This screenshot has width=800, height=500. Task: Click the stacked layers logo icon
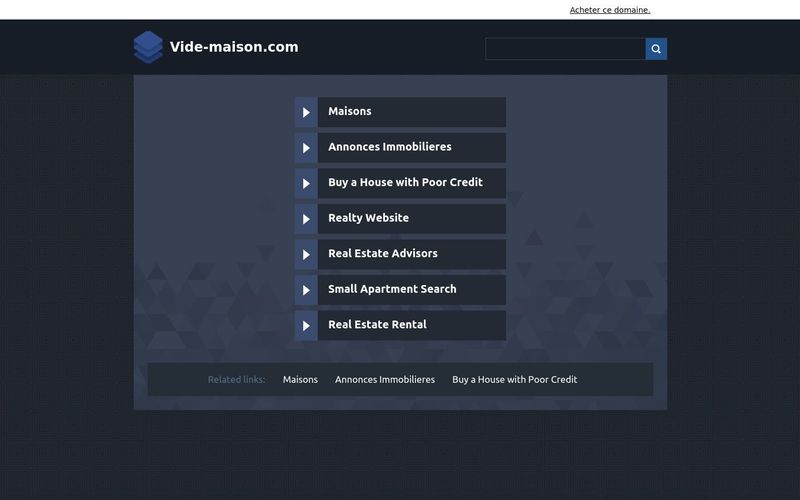tap(148, 47)
